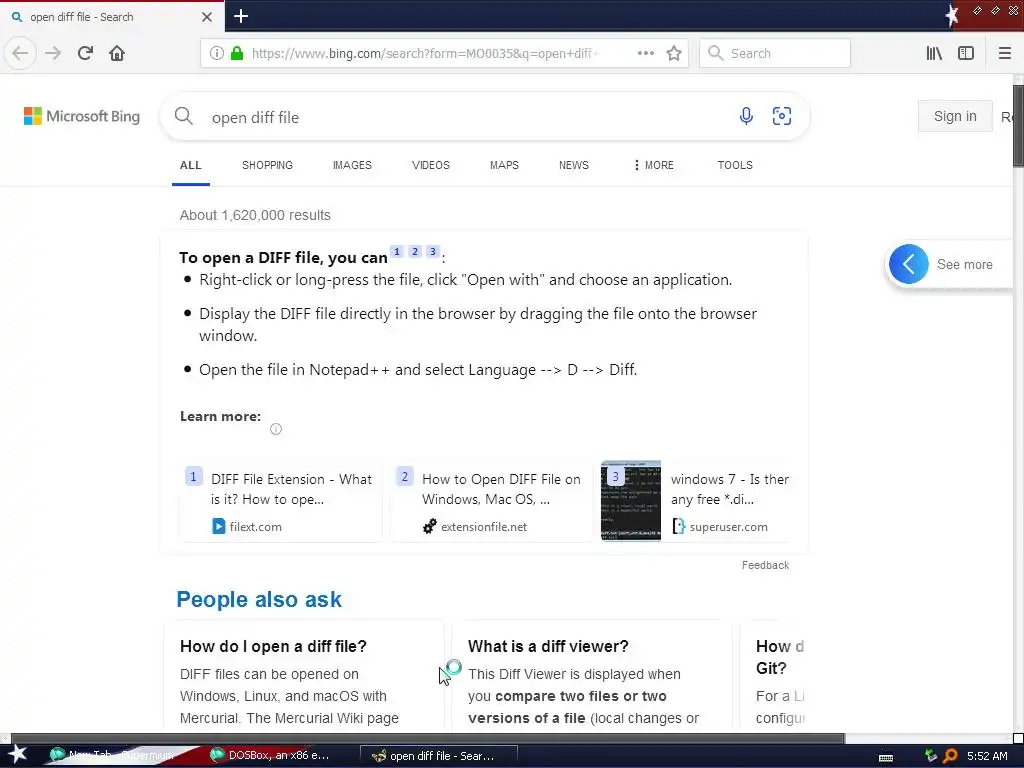Open the TOOLS option
Screen dimensions: 1024x768
(x=735, y=165)
